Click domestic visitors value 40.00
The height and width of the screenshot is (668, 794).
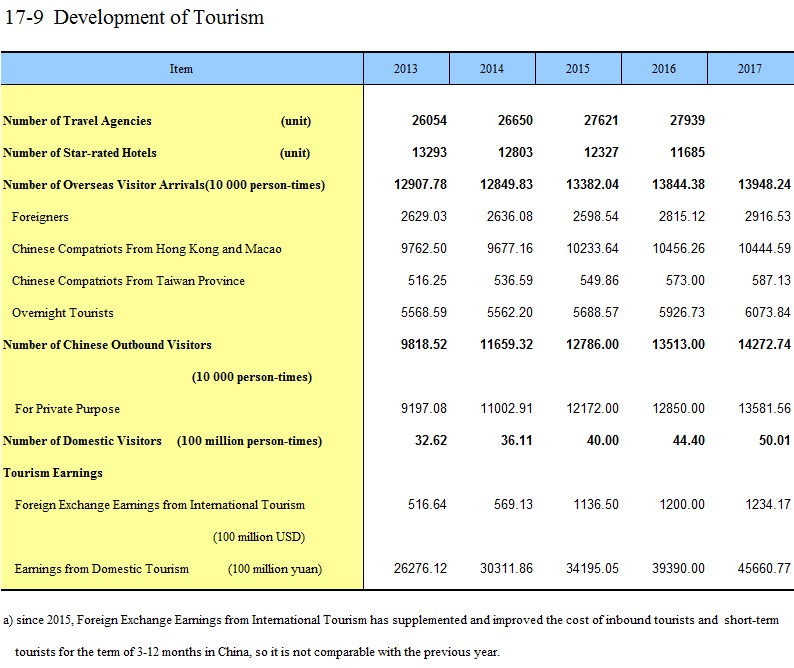pyautogui.click(x=603, y=441)
